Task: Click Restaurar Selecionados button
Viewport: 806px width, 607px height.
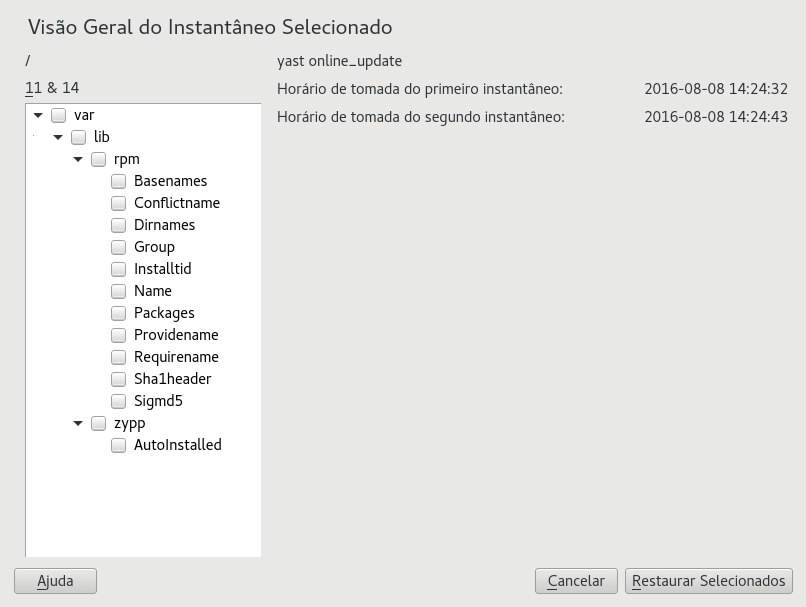Action: pos(709,581)
